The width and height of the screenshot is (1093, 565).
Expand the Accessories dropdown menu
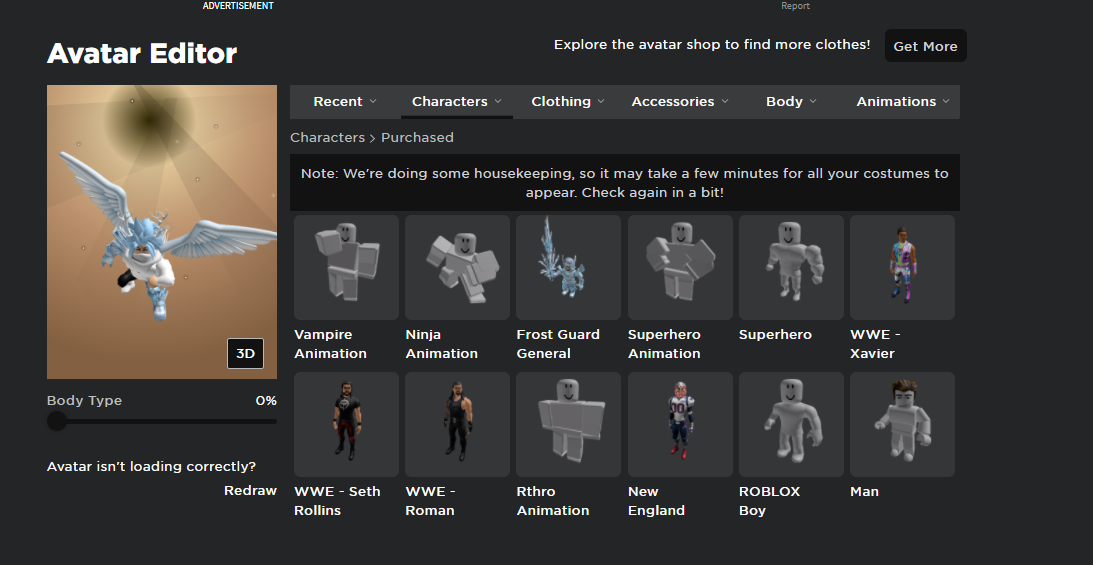[x=680, y=102]
